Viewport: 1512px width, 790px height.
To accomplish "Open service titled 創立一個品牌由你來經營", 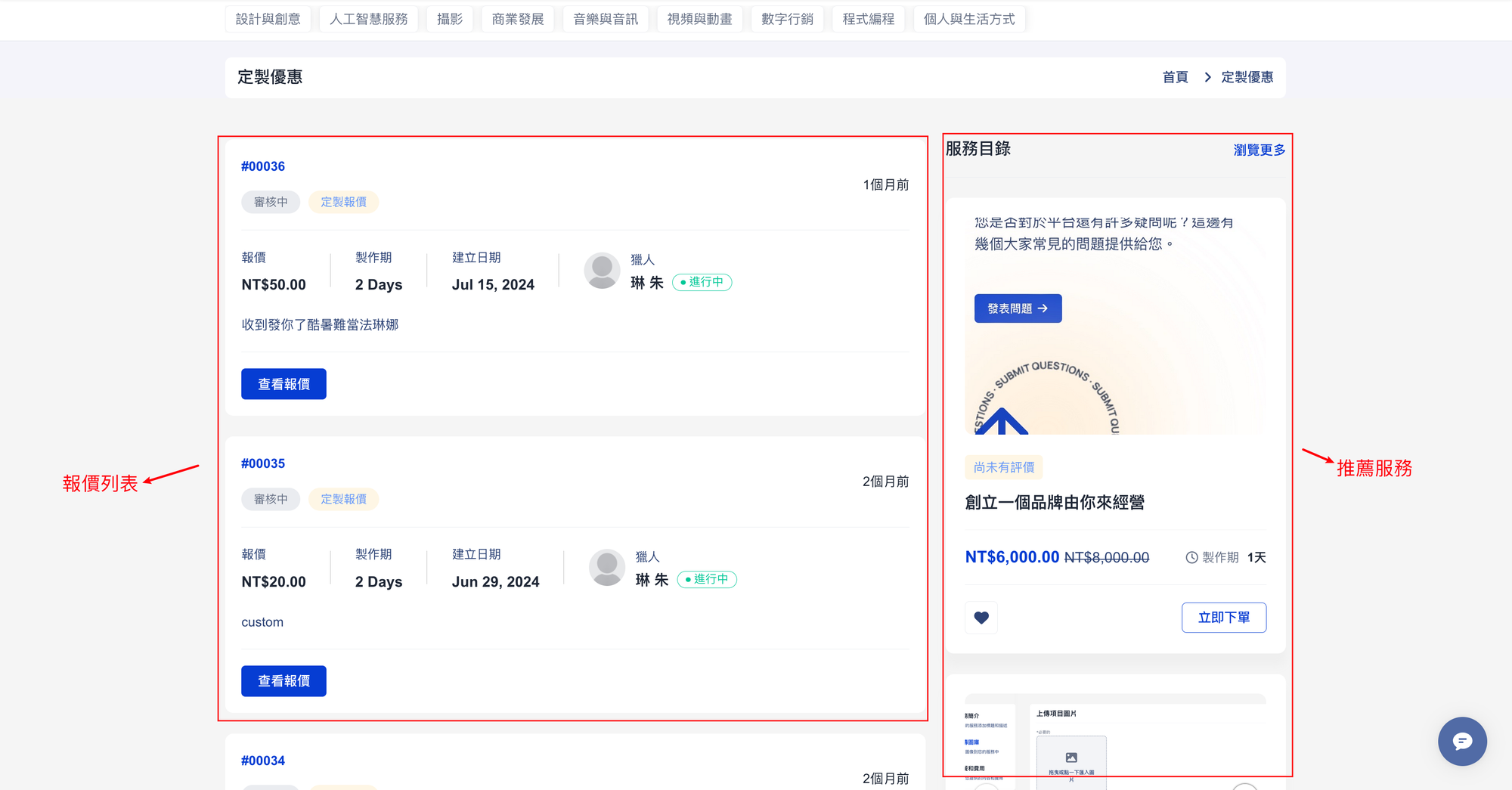I will (x=1054, y=503).
